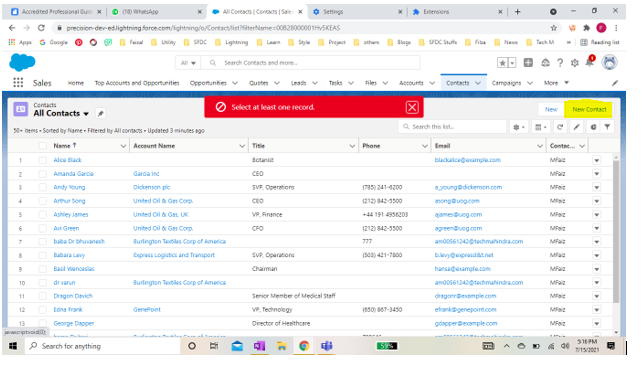The width and height of the screenshot is (642, 372).
Task: Select the Avi Green row checkbox
Action: tap(43, 228)
